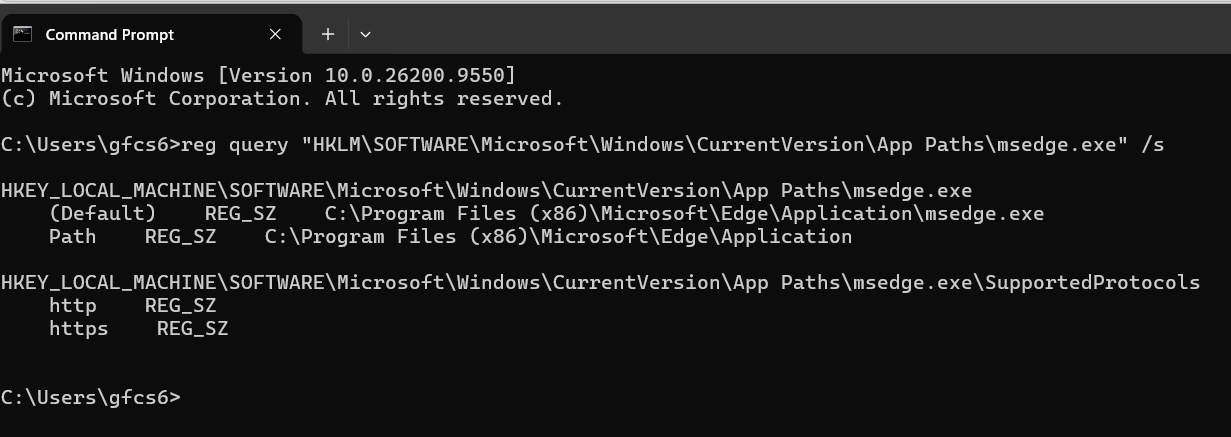The image size is (1231, 437).
Task: Click the Command Prompt terminal icon in tab
Action: [22, 34]
